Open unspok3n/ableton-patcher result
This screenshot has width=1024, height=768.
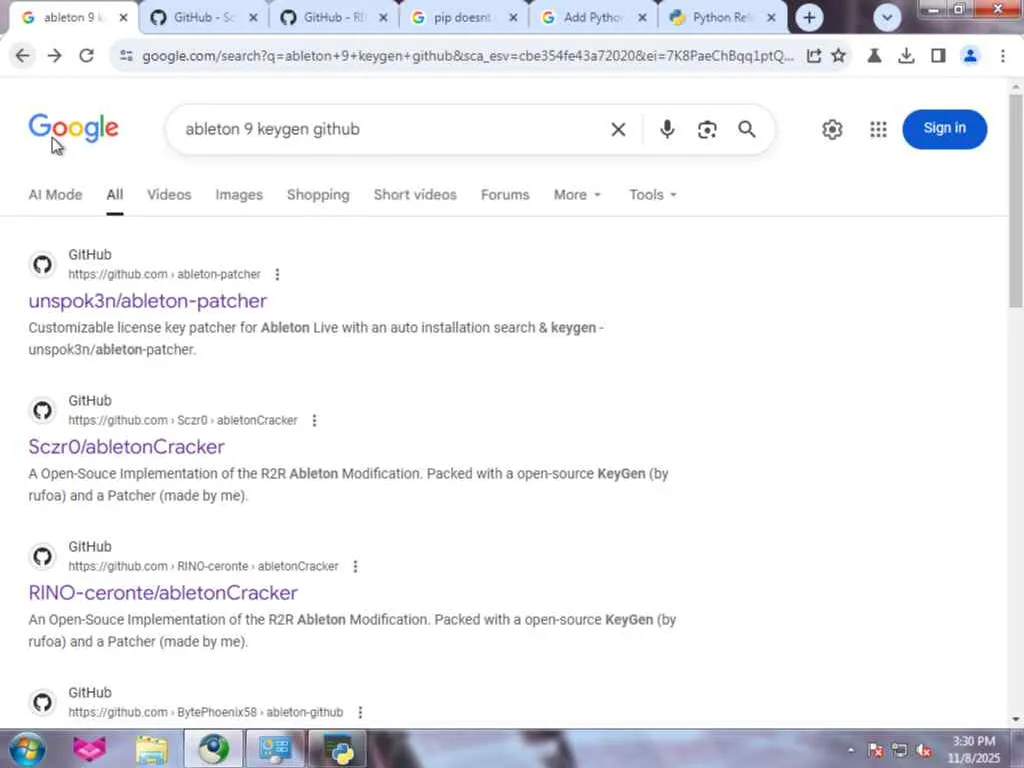[x=148, y=300]
